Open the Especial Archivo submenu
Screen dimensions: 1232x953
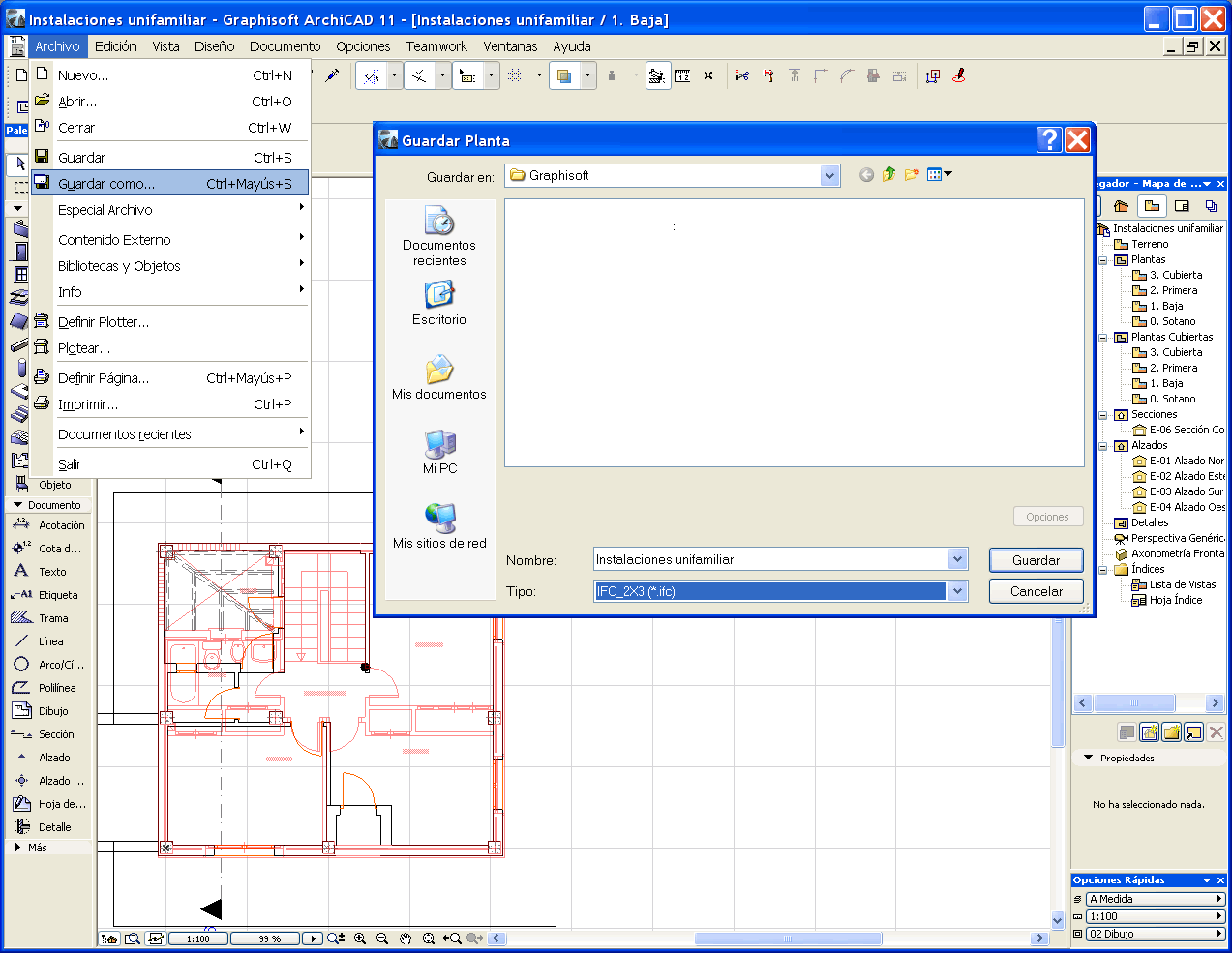tap(170, 210)
